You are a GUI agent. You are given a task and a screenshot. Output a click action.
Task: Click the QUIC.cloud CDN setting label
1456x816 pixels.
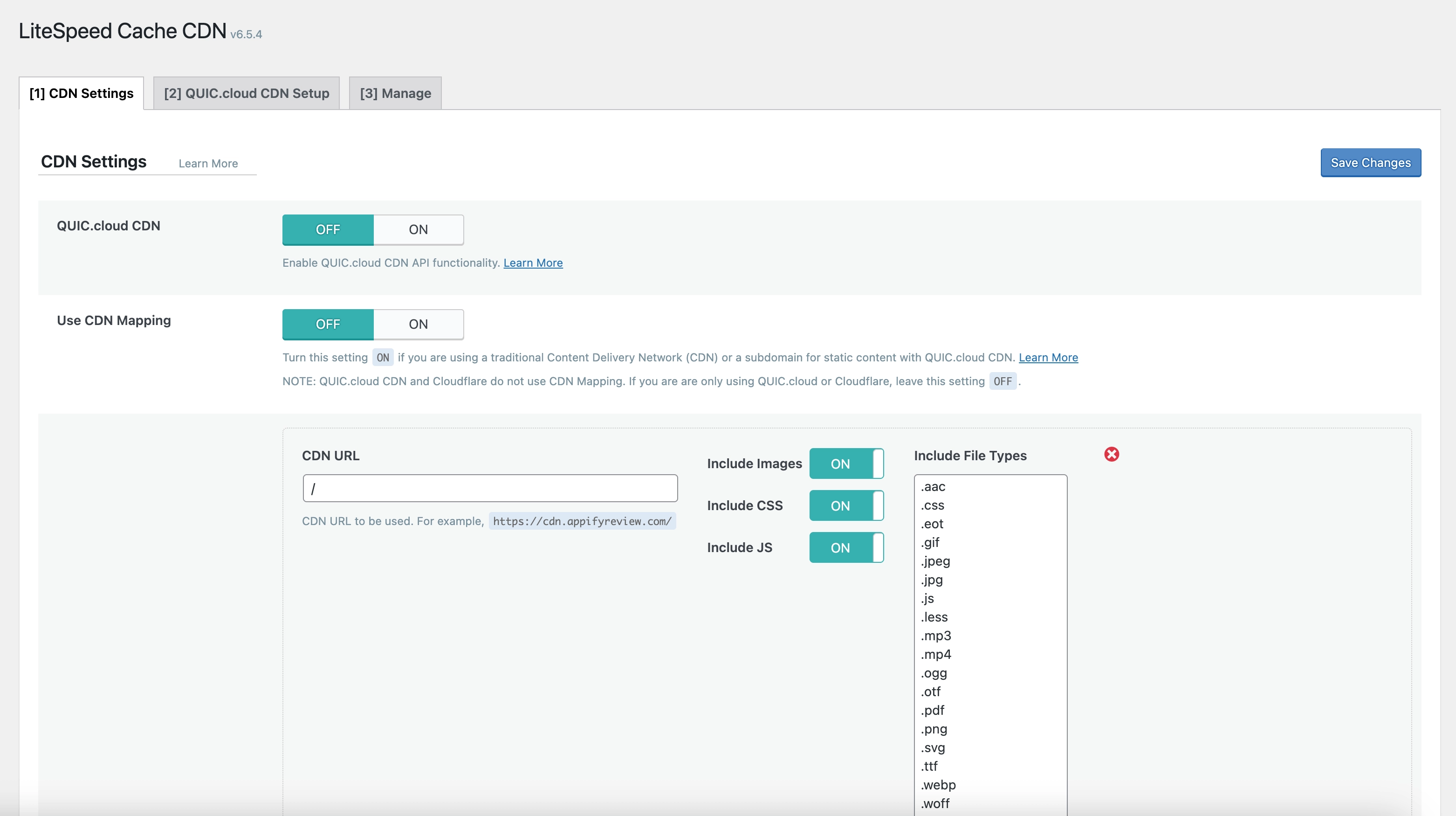coord(109,226)
